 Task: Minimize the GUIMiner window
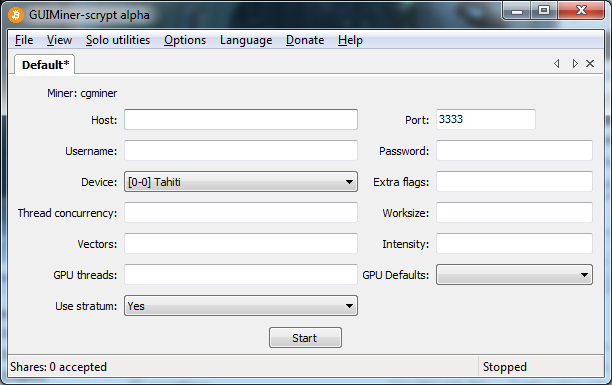(517, 11)
